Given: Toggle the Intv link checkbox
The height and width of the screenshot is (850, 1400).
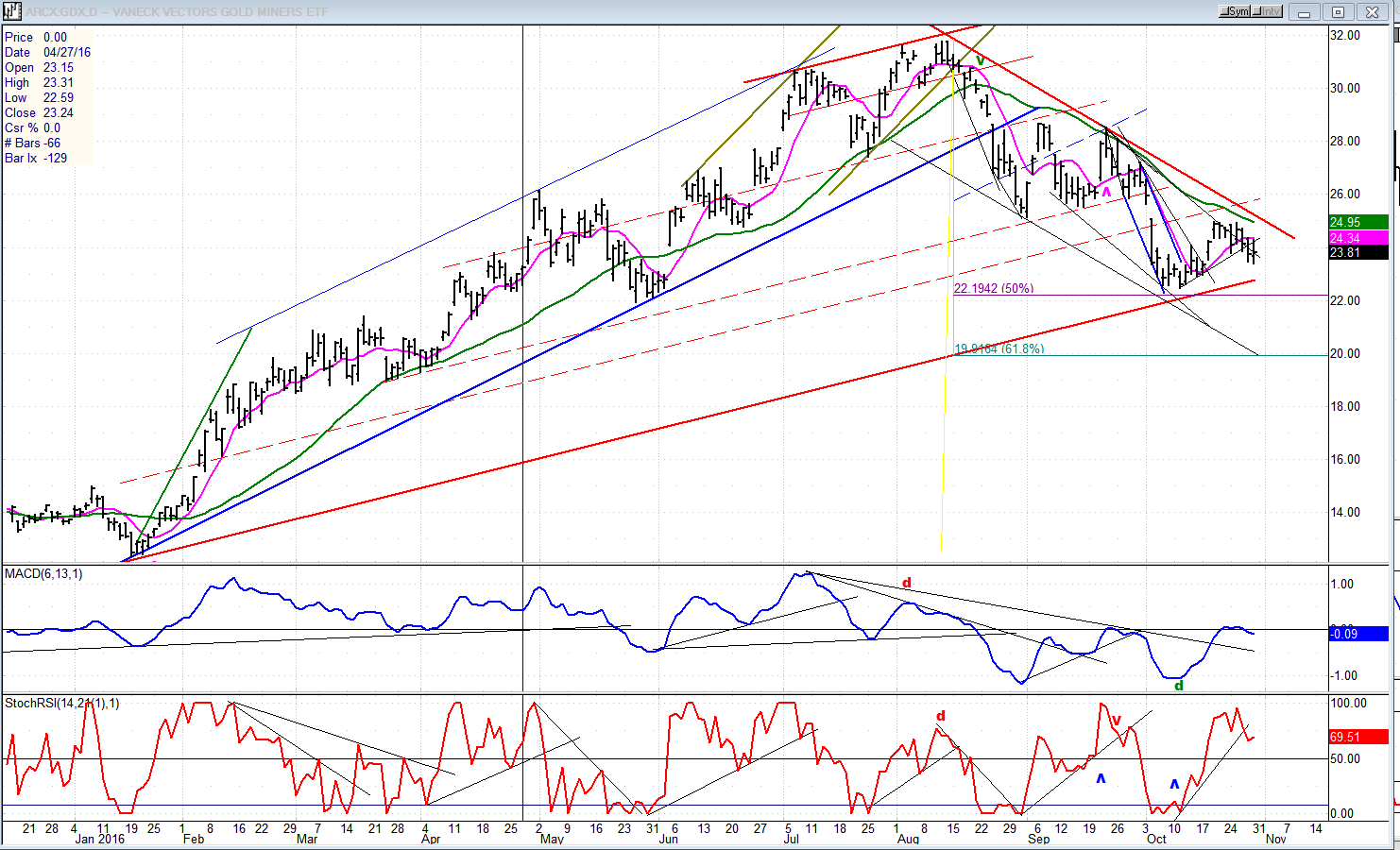Looking at the screenshot, I should click(1269, 11).
